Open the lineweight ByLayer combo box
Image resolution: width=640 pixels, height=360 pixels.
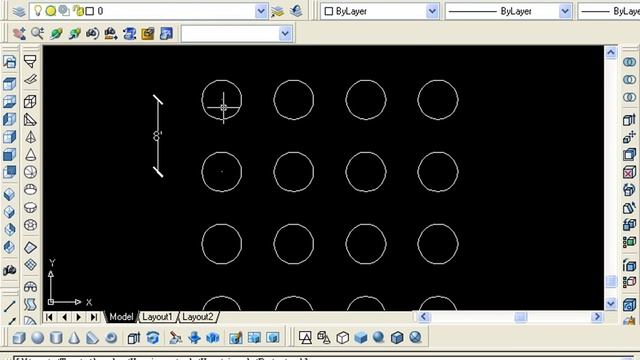coord(609,11)
